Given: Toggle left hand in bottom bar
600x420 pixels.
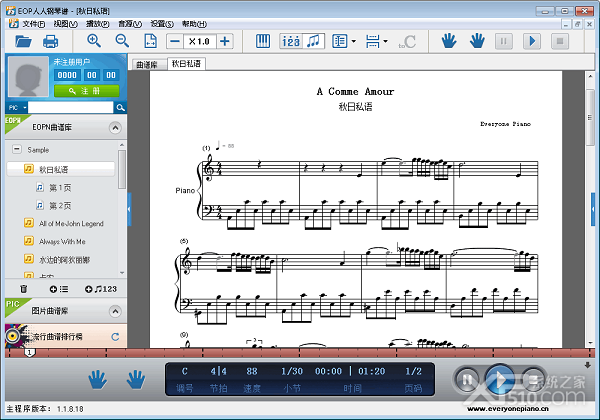Looking at the screenshot, I should [97, 379].
